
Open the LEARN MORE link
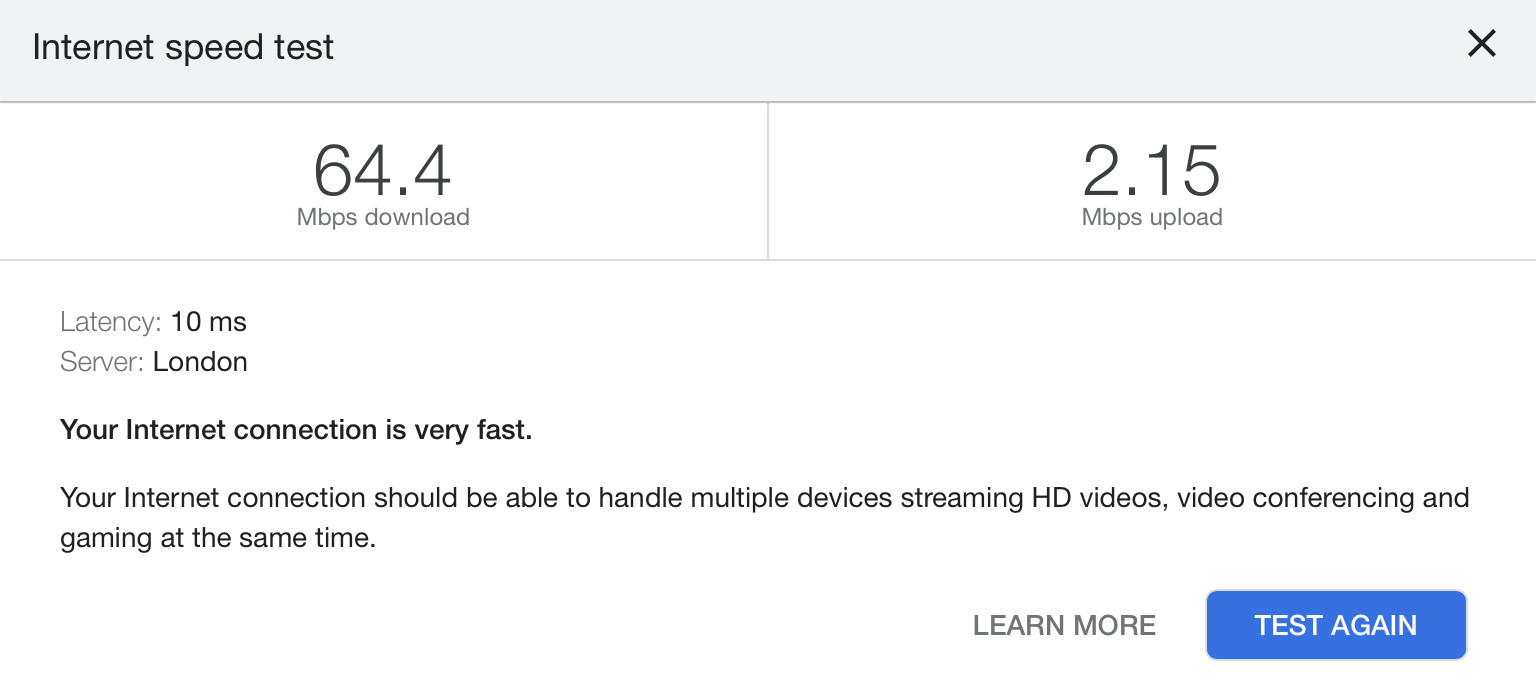(x=1064, y=626)
